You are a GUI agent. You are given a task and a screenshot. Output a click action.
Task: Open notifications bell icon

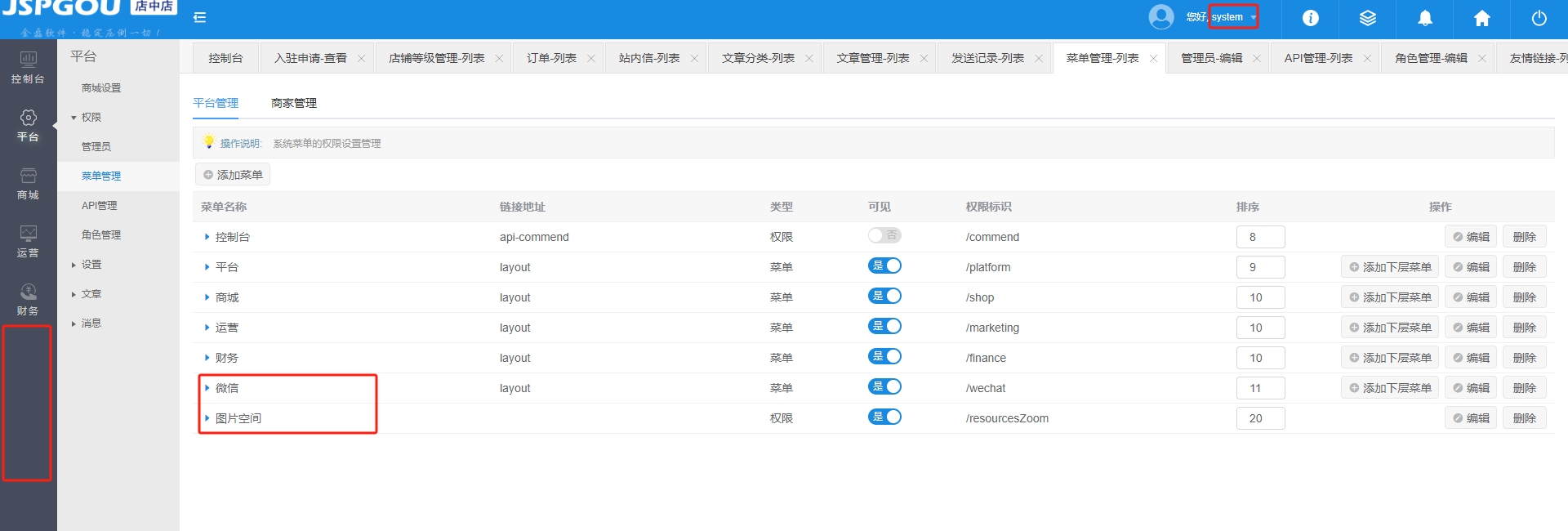tap(1424, 18)
